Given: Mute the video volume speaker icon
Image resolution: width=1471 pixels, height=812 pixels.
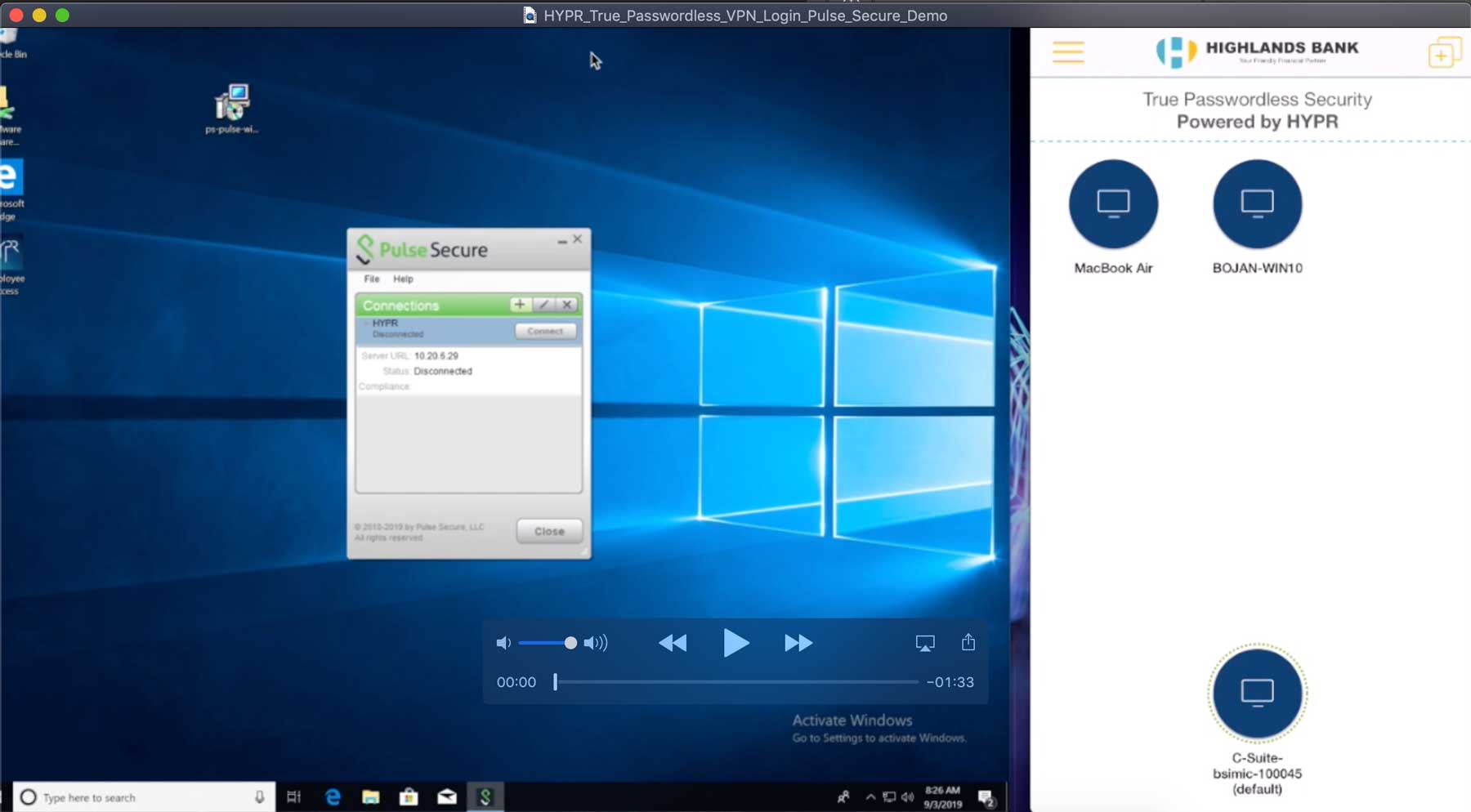Looking at the screenshot, I should (504, 643).
